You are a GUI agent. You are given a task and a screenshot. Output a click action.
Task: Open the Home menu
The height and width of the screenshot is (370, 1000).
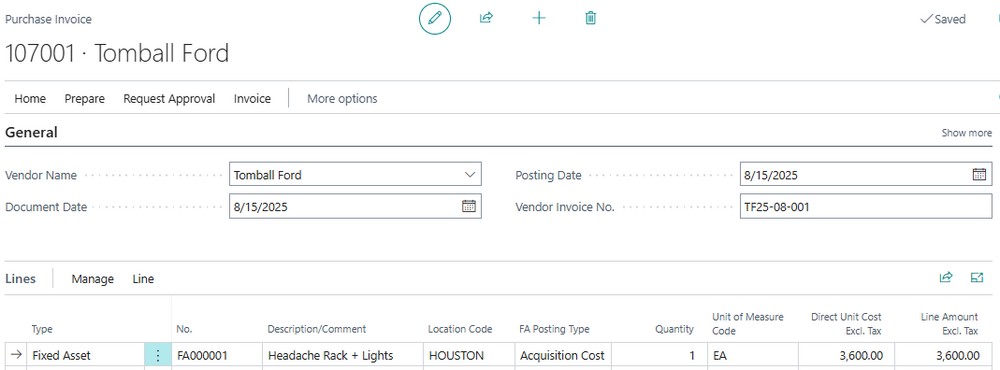[x=30, y=99]
